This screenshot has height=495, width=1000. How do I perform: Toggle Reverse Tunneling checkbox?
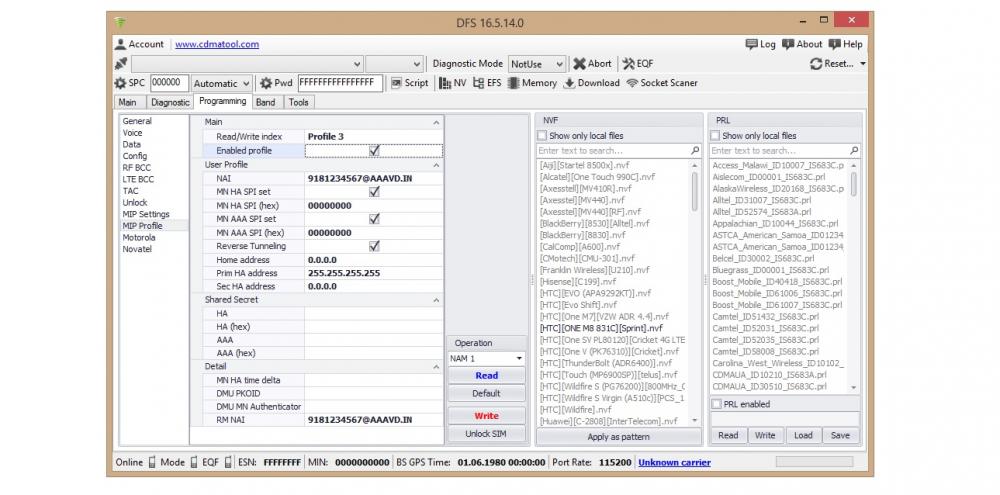point(374,246)
